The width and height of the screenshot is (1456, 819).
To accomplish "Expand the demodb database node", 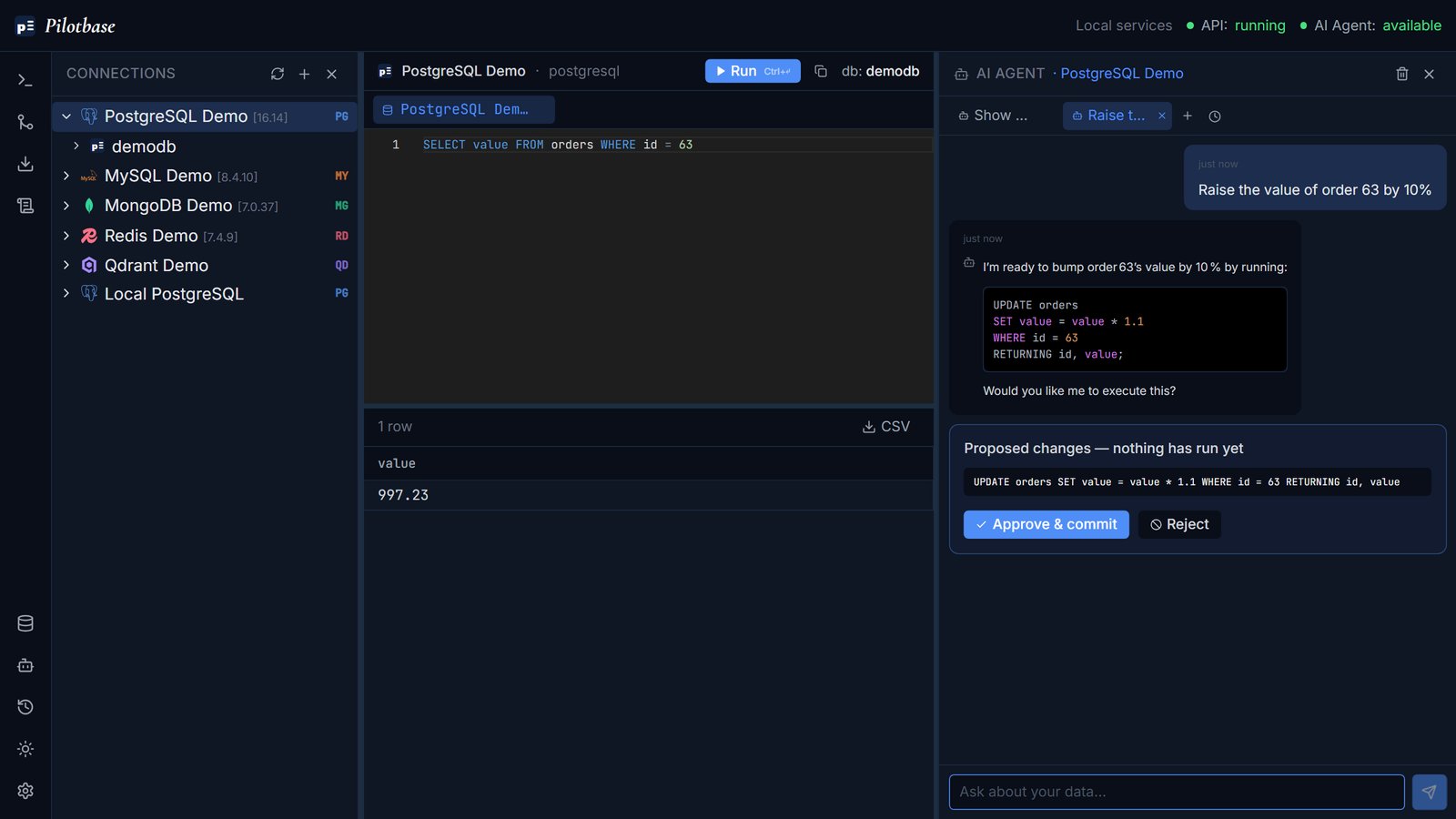I will tap(76, 146).
